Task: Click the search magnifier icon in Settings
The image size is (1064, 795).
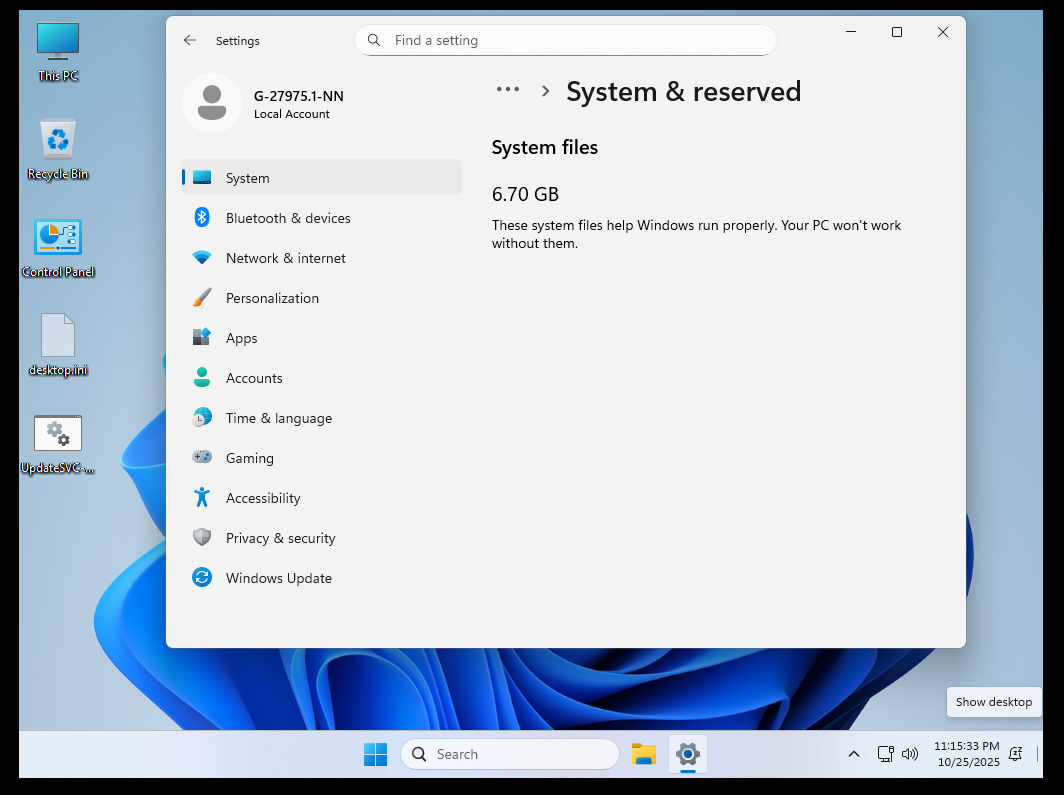Action: coord(374,40)
